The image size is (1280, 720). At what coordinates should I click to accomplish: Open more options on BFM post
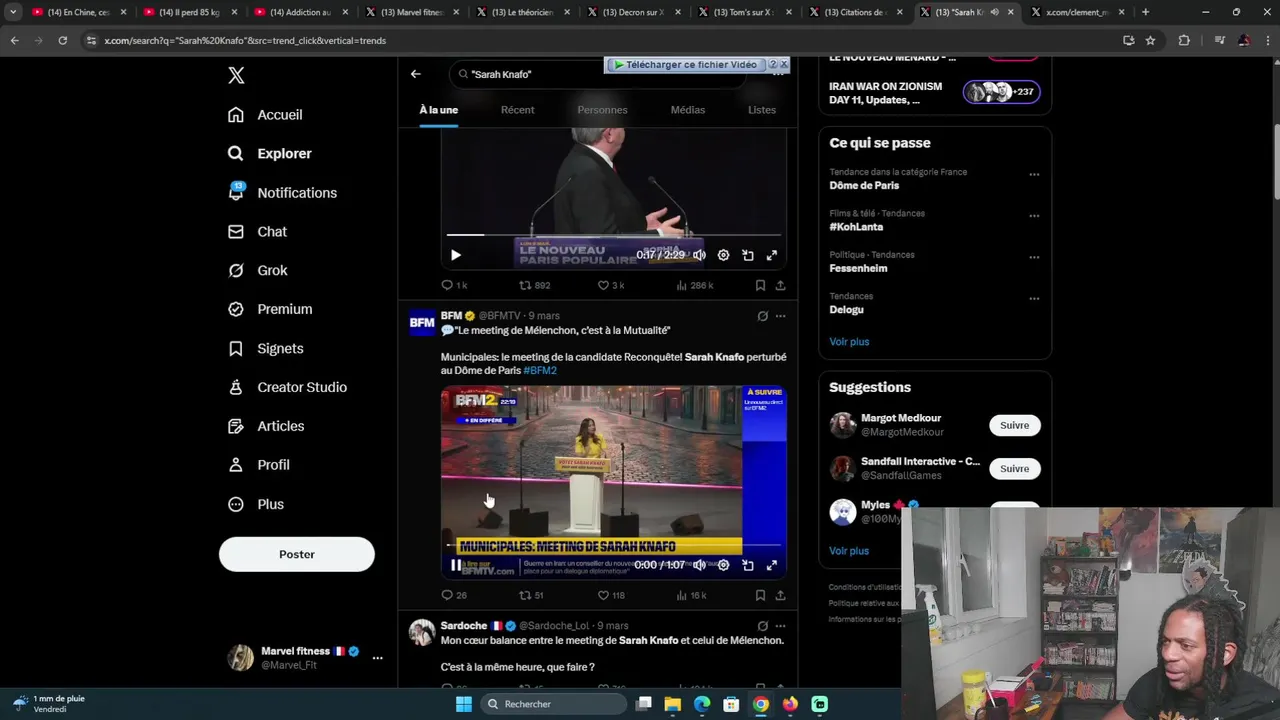pyautogui.click(x=780, y=316)
